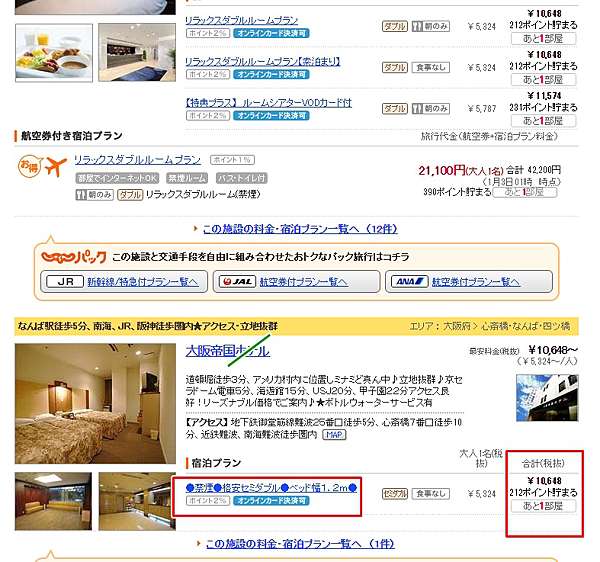Open the airline package リラックスダブルルームプラン link
This screenshot has height=562, width=600.
[x=137, y=160]
